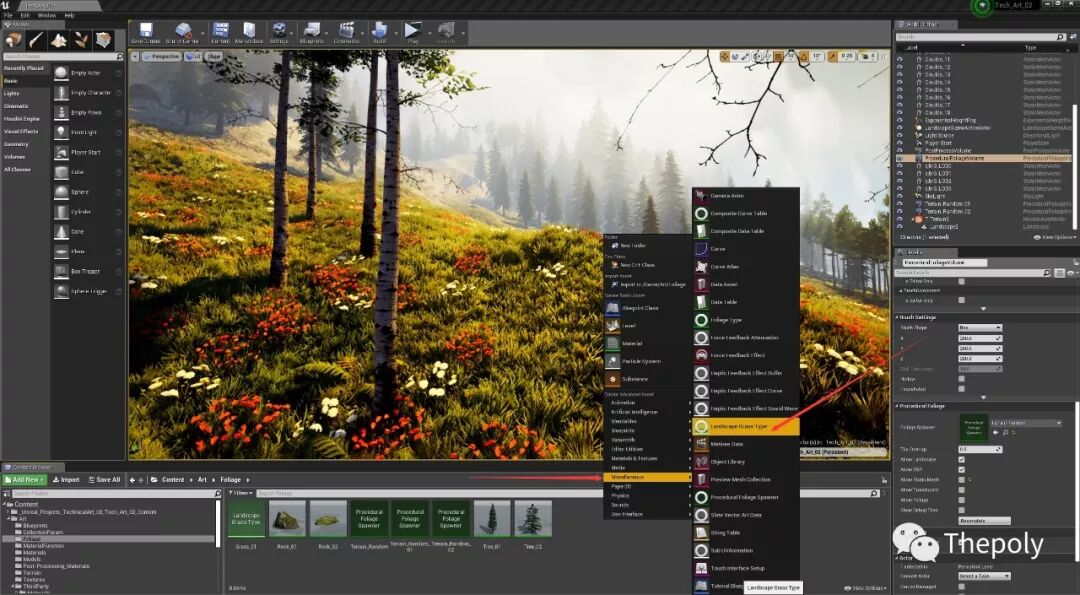Choose Data Table in the submenu

pyautogui.click(x=746, y=302)
